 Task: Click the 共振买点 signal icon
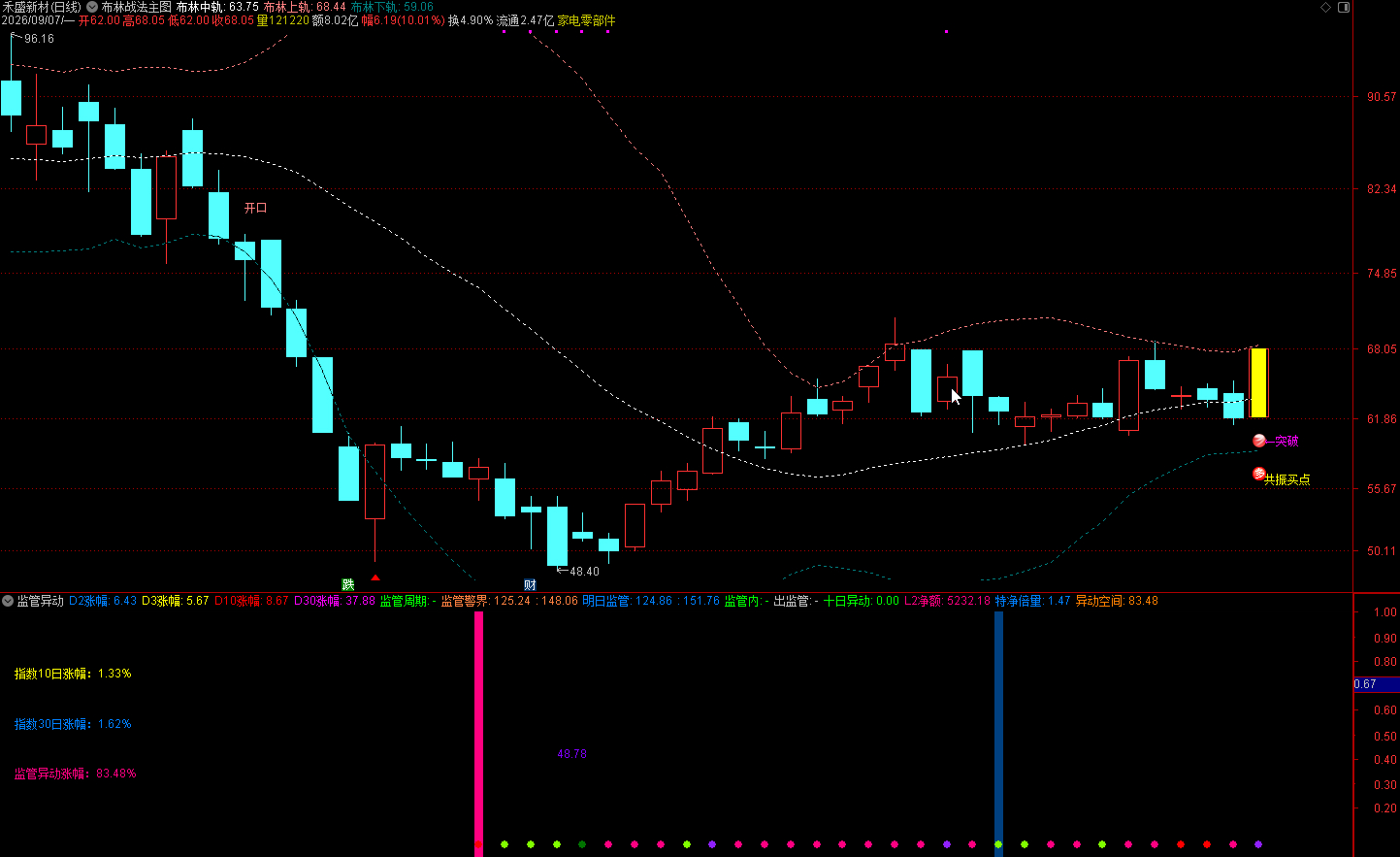(1259, 475)
